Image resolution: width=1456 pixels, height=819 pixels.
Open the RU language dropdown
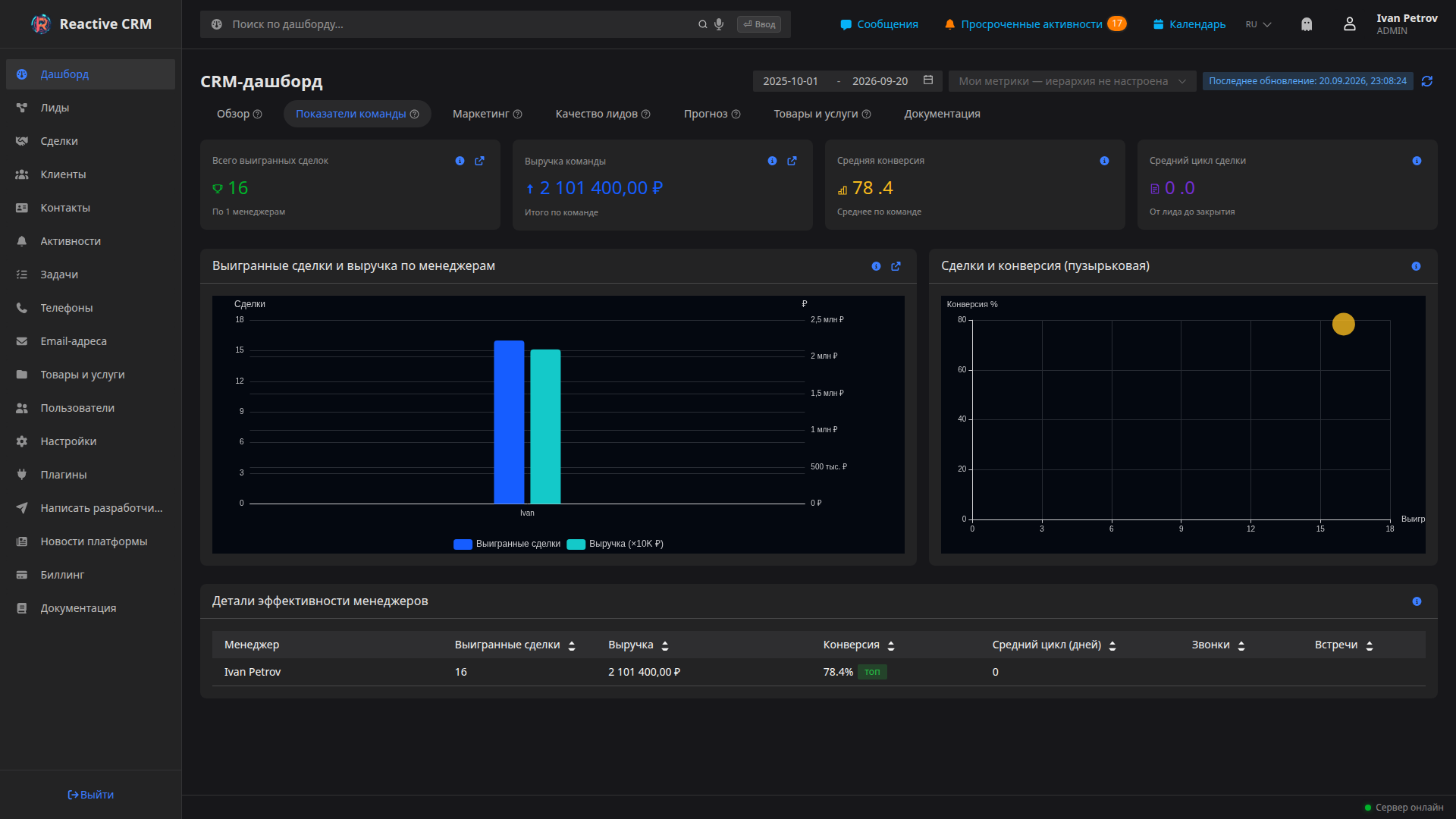pos(1258,24)
